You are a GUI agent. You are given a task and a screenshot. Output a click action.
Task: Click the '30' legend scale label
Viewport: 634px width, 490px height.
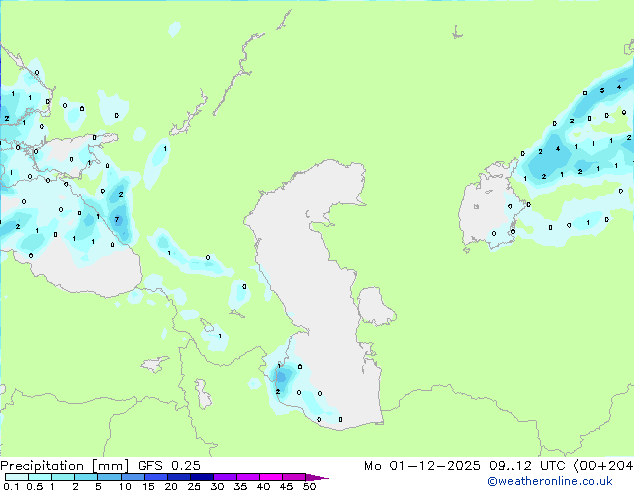pyautogui.click(x=217, y=486)
